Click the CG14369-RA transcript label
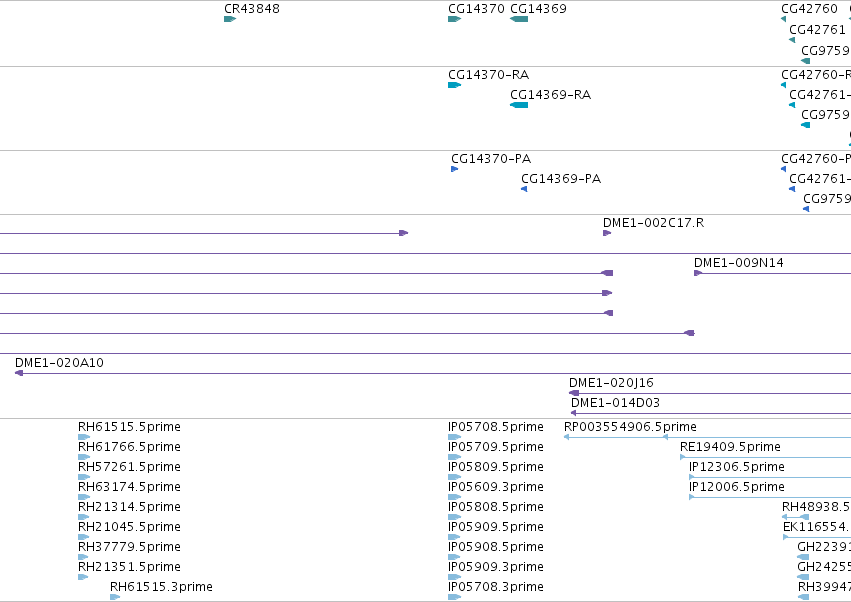Screen dimensions: 851x602 coord(550,94)
